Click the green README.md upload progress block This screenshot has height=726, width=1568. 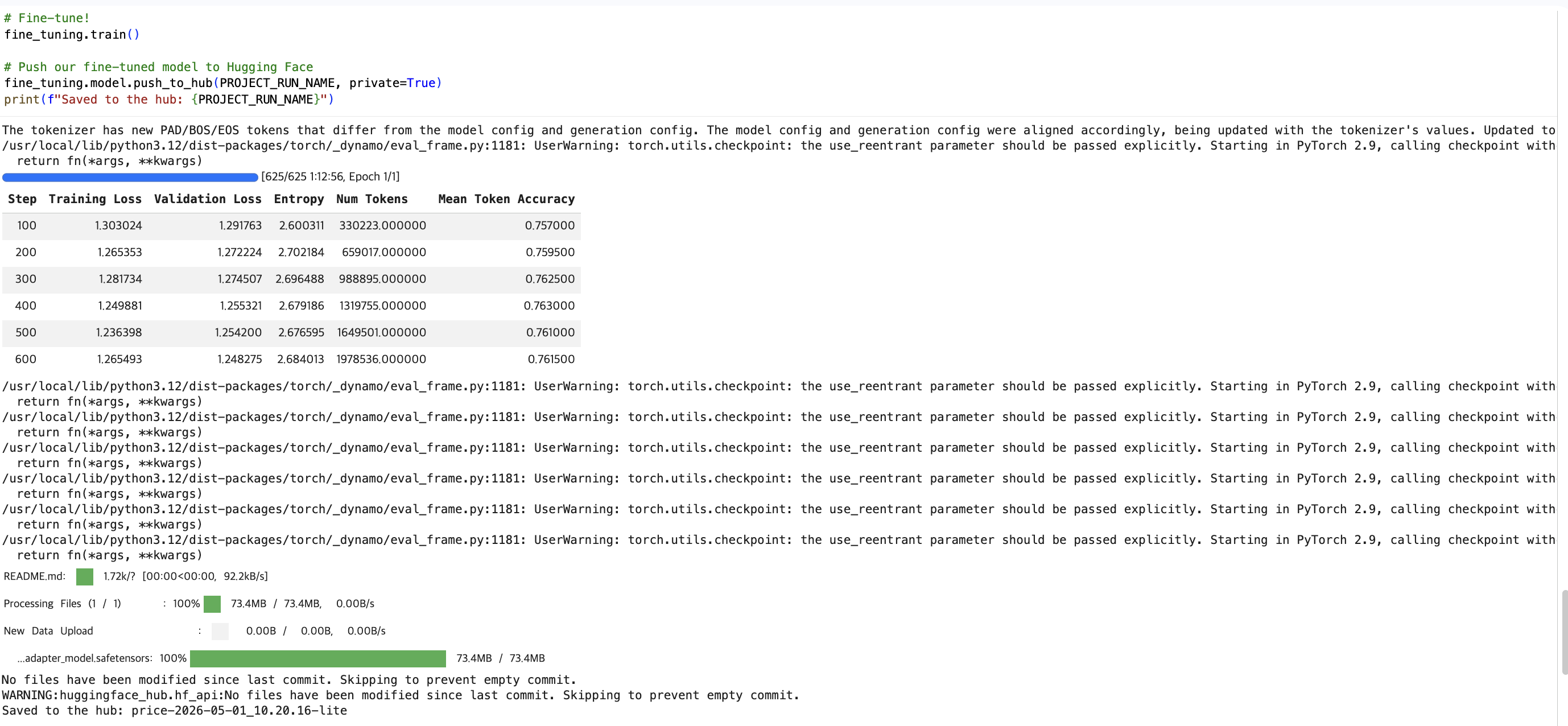(x=85, y=576)
